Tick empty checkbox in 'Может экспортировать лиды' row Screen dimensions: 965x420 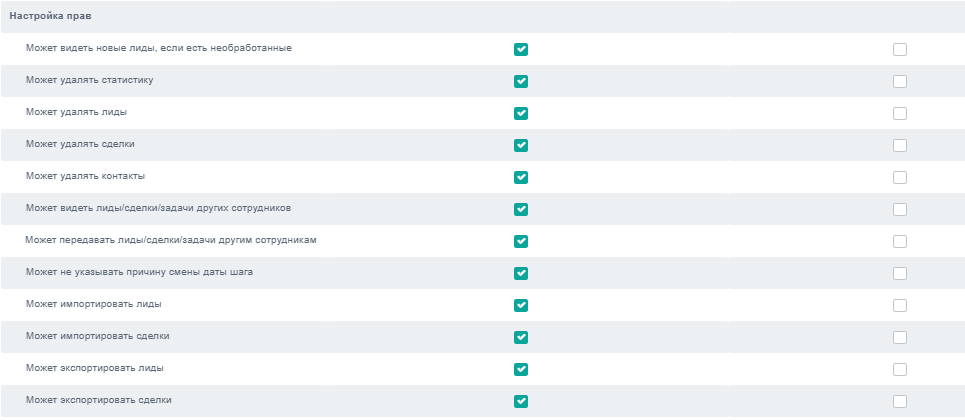tap(900, 370)
